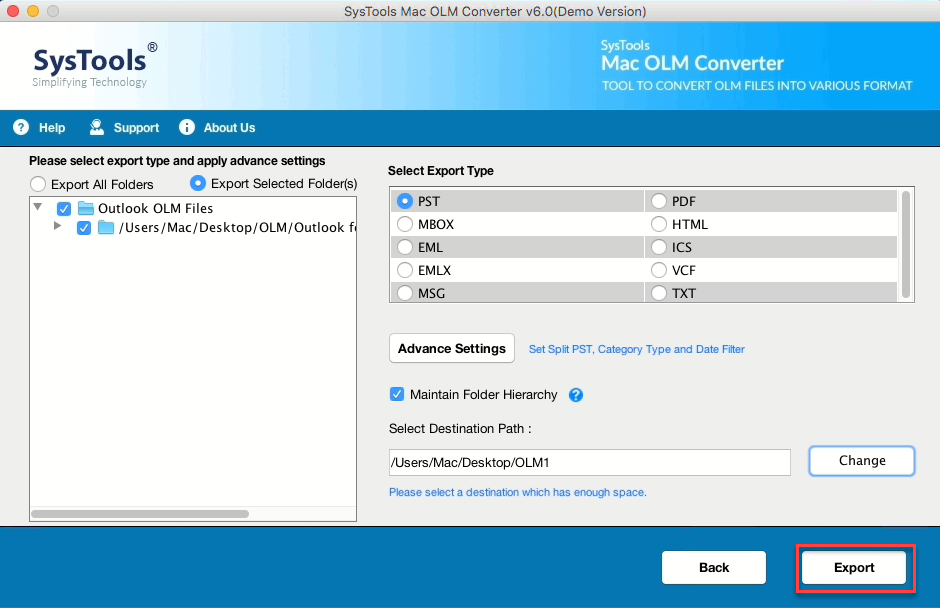Expand the /Users/Mac/Desktop/OLM folder node
The image size is (940, 608).
tap(58, 228)
